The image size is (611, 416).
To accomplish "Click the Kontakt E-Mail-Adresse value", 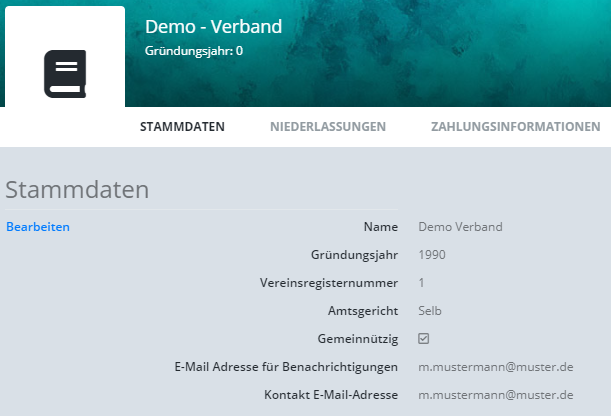I will point(496,395).
